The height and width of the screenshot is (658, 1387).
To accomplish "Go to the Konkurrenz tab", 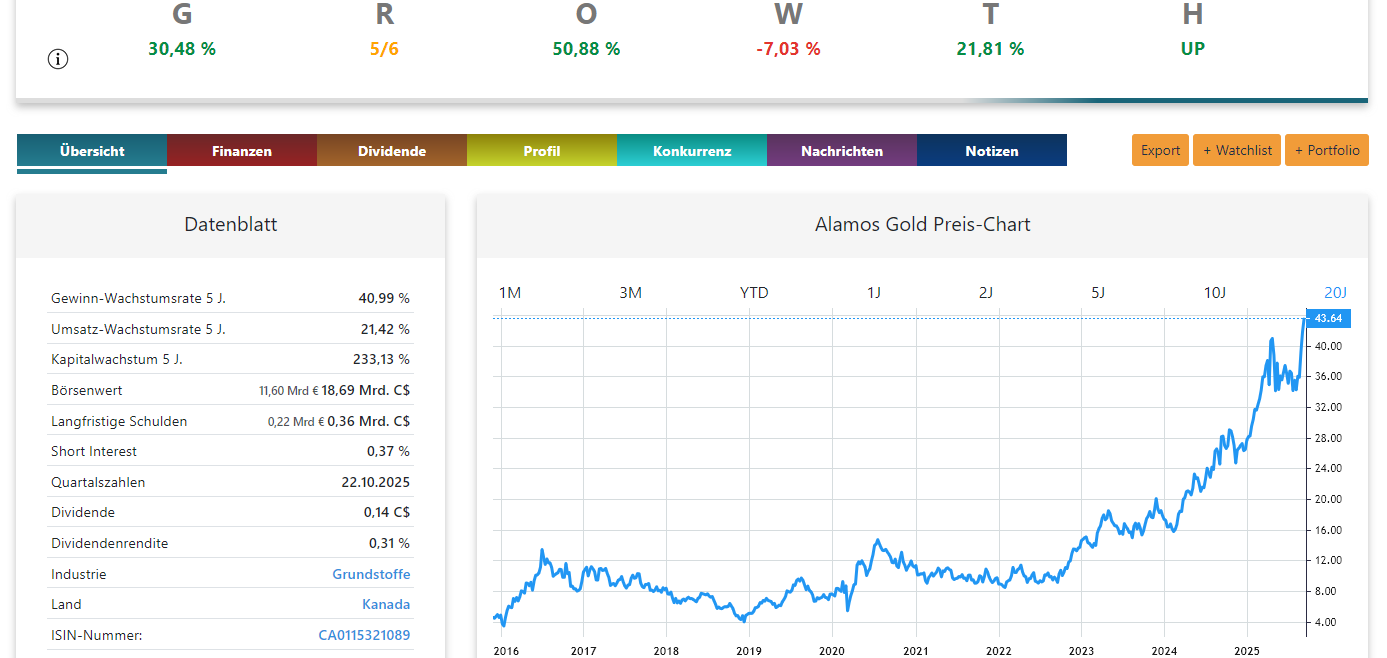I will point(692,151).
